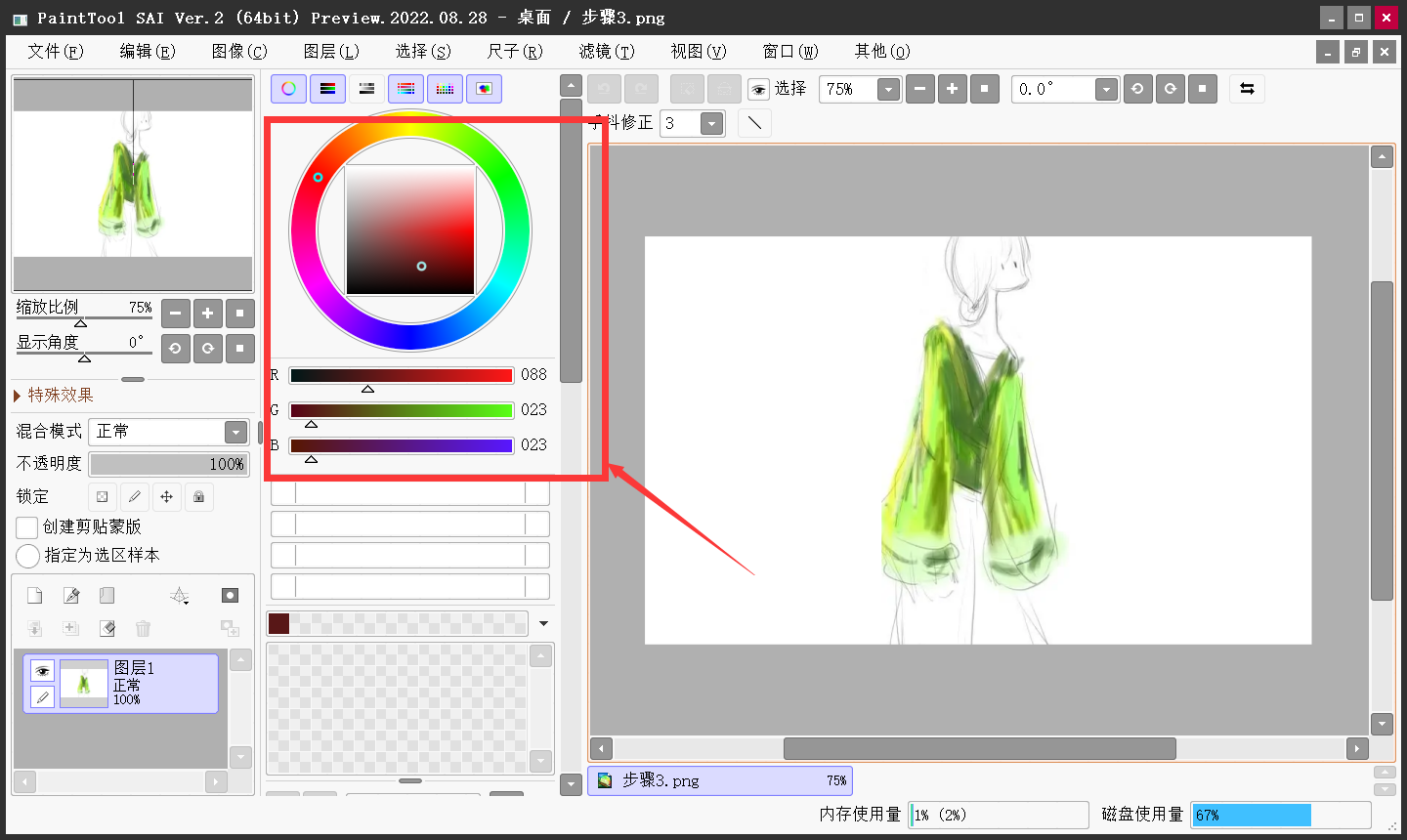Open the stabilizer value 3 dropdown
Image resolution: width=1407 pixels, height=840 pixels.
click(712, 124)
